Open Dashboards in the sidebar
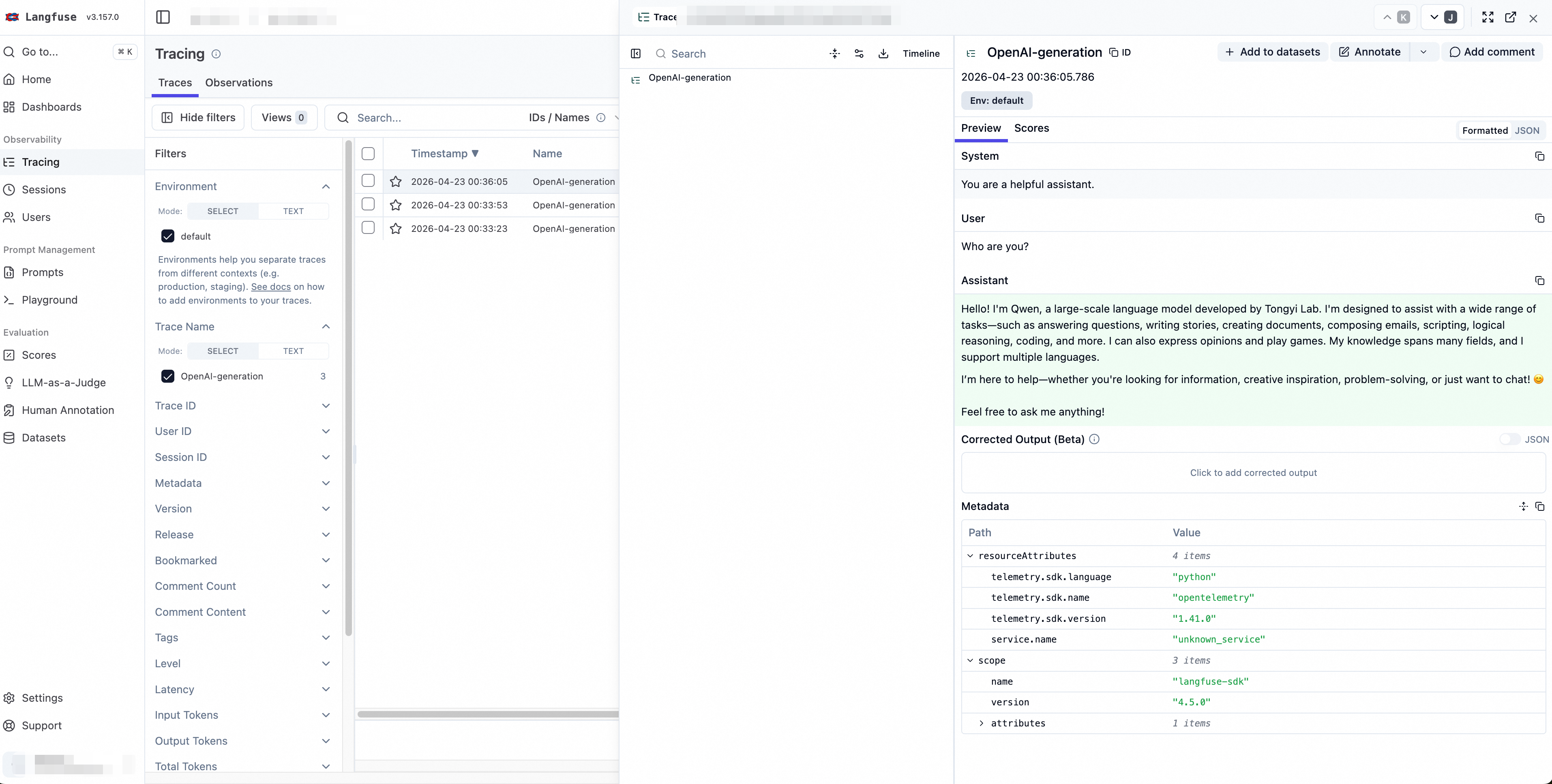The width and height of the screenshot is (1552, 784). tap(51, 107)
